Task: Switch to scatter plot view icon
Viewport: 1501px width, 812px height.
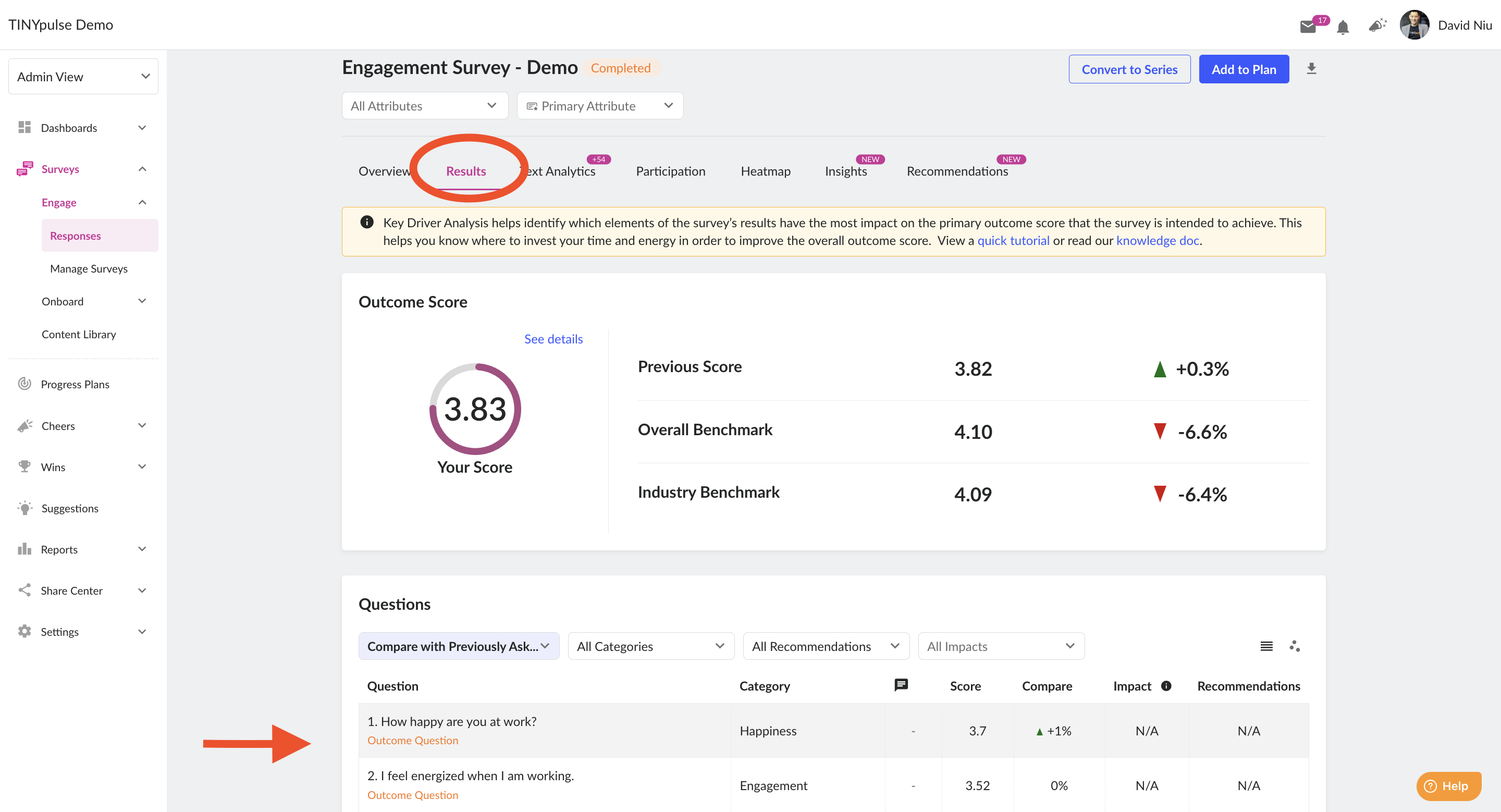Action: (x=1294, y=646)
